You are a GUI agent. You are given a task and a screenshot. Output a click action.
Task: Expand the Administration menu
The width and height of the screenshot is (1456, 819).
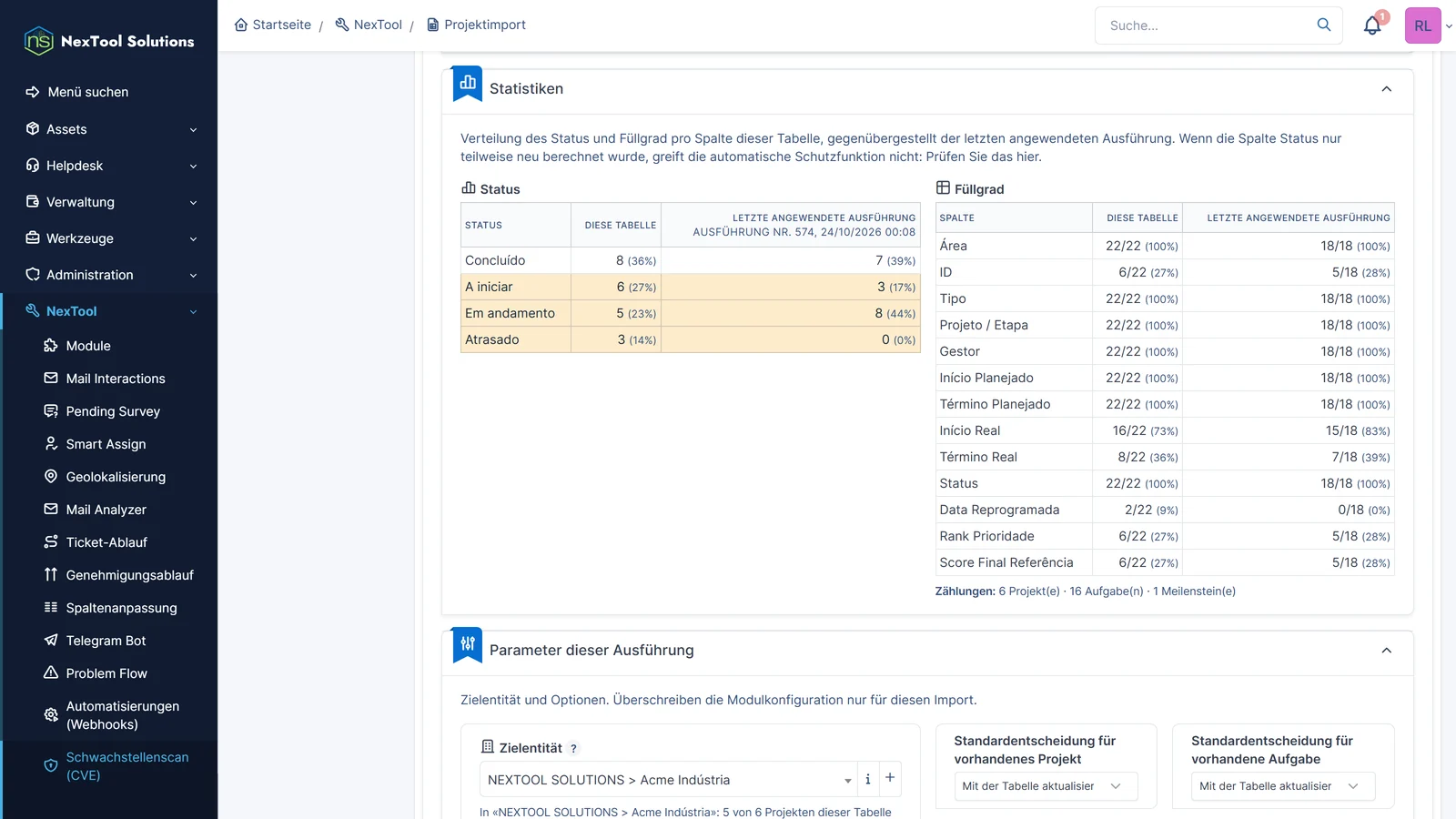pos(109,275)
